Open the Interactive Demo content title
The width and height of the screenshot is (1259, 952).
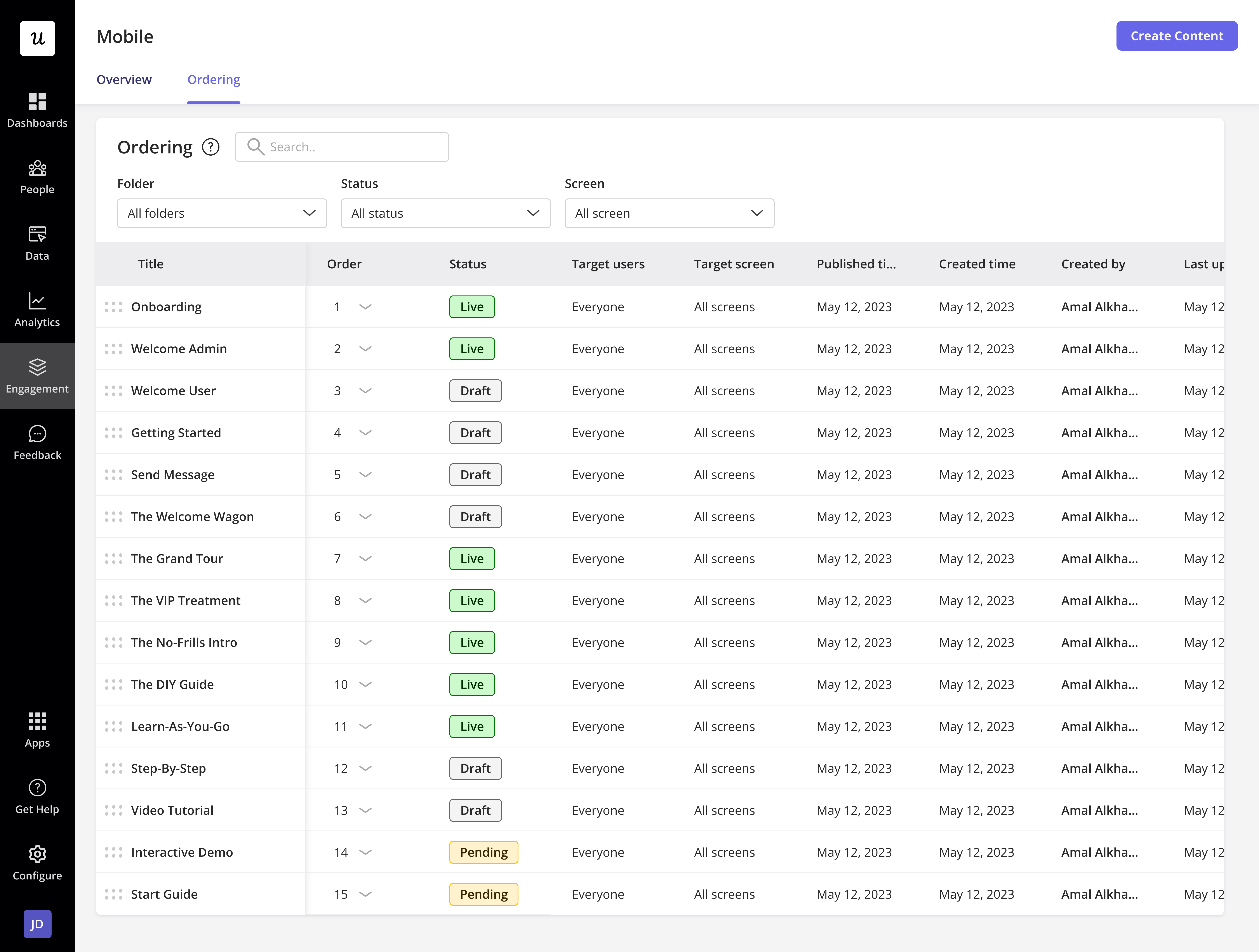point(182,852)
